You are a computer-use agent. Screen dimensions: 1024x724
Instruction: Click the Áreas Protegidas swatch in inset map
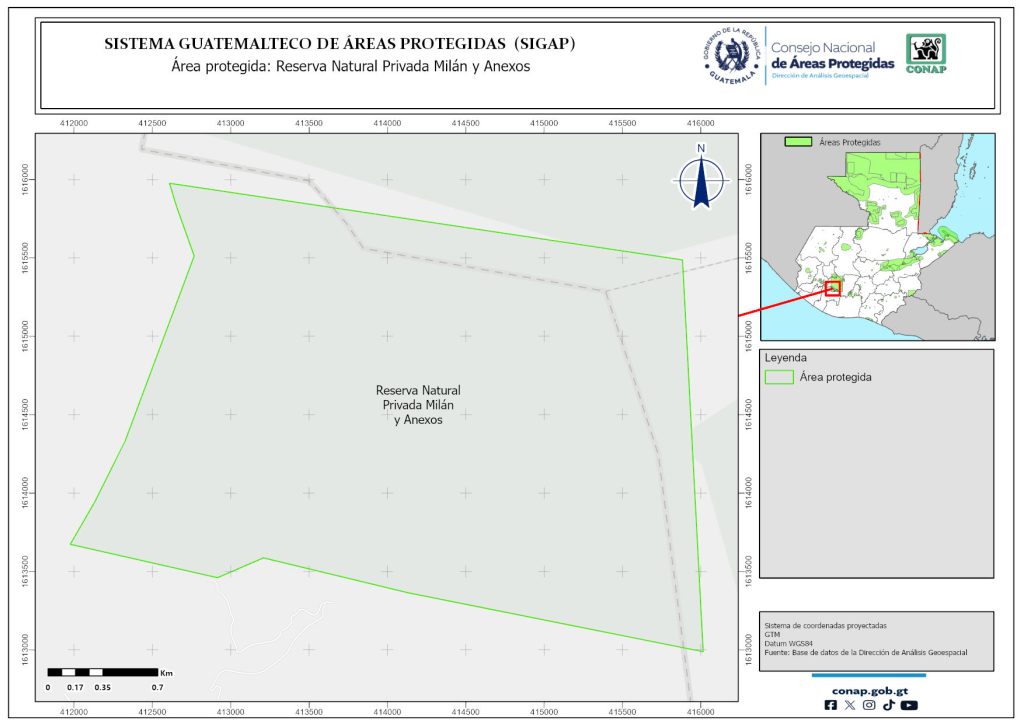point(798,143)
